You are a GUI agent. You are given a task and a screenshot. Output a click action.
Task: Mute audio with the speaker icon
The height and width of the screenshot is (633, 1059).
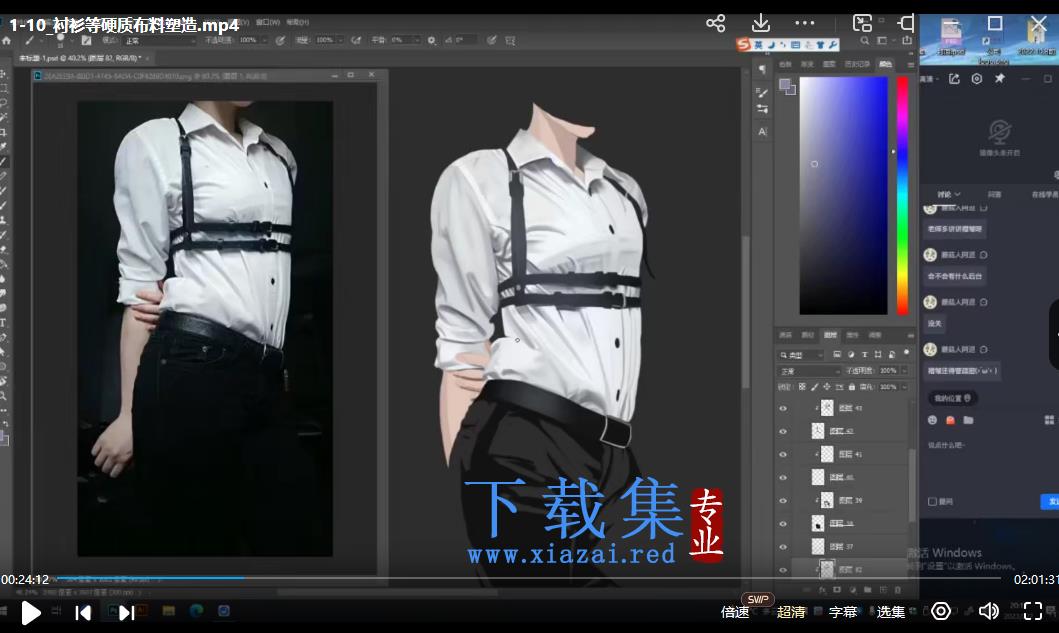988,611
